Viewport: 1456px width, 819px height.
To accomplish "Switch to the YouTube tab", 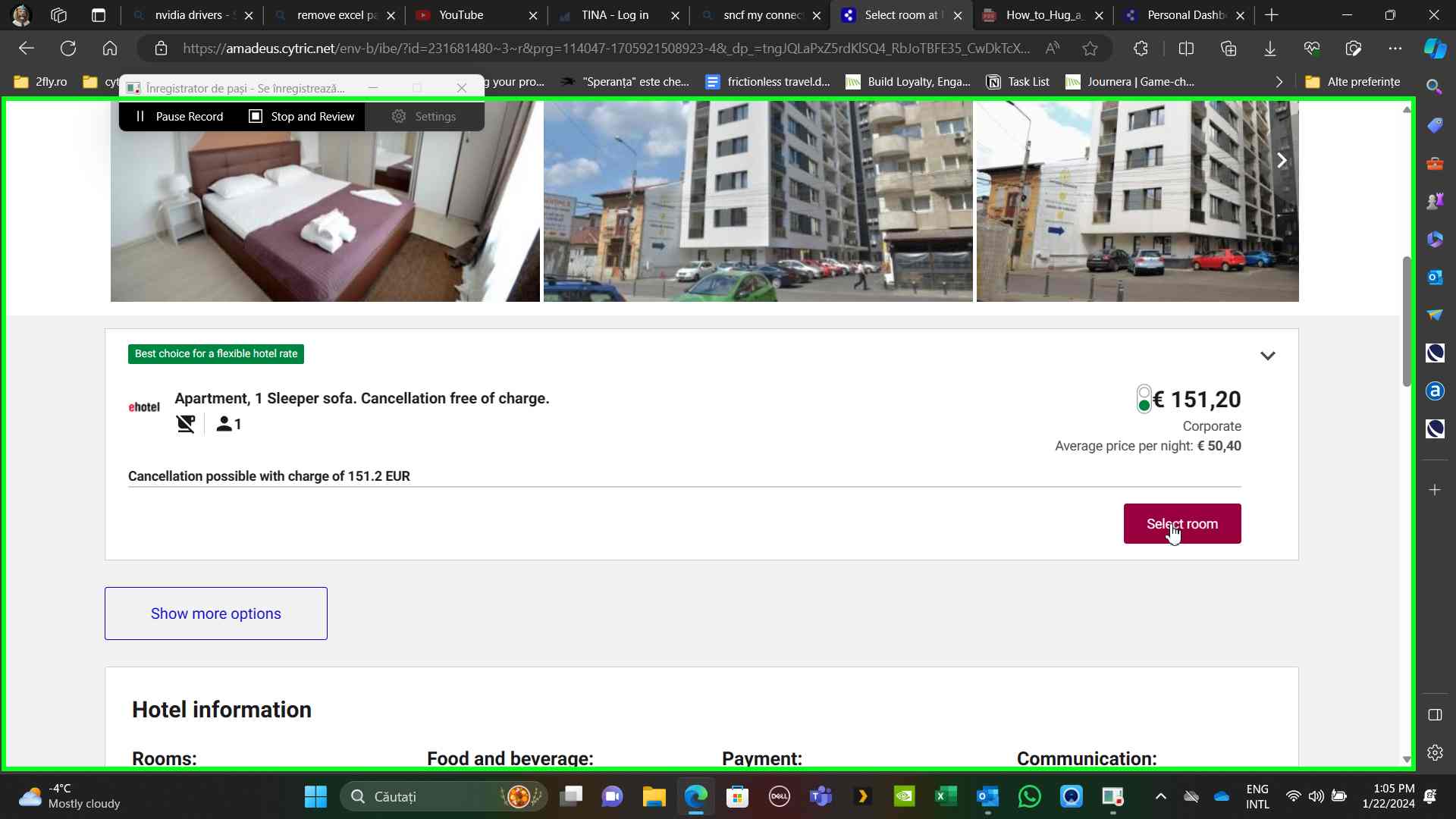I will pyautogui.click(x=461, y=15).
